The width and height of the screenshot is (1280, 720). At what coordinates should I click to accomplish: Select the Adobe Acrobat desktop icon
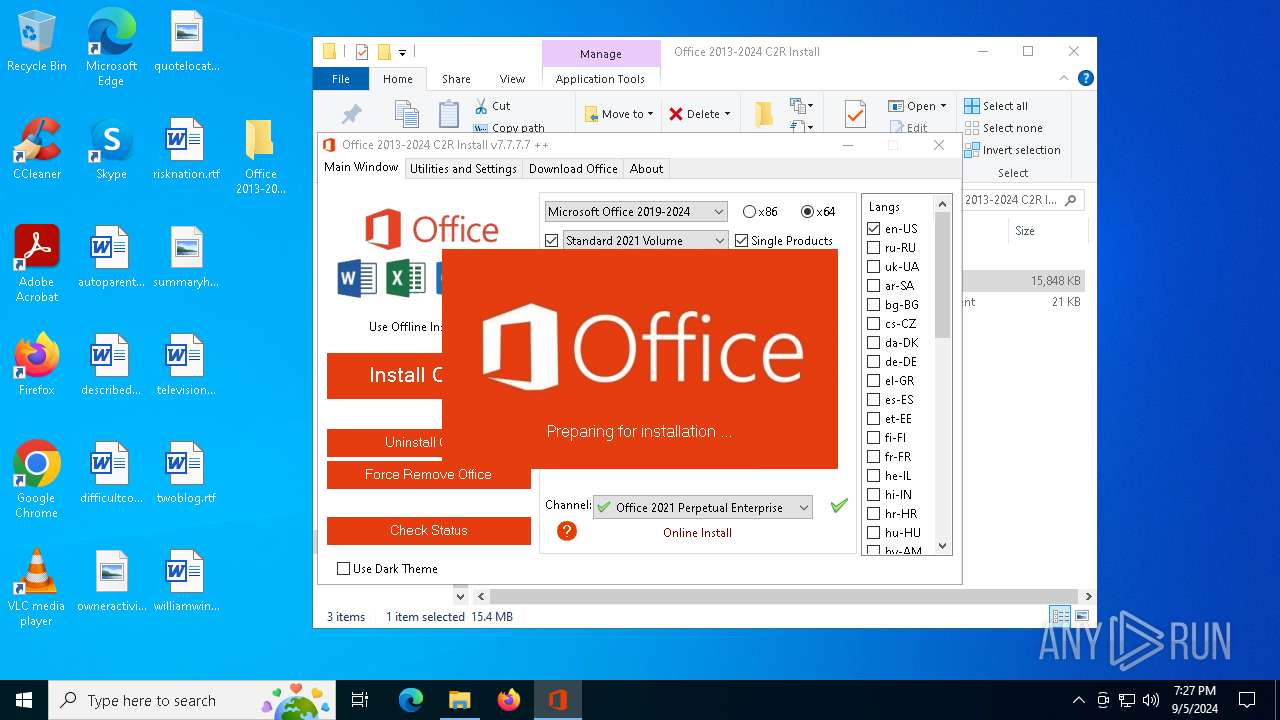37,263
